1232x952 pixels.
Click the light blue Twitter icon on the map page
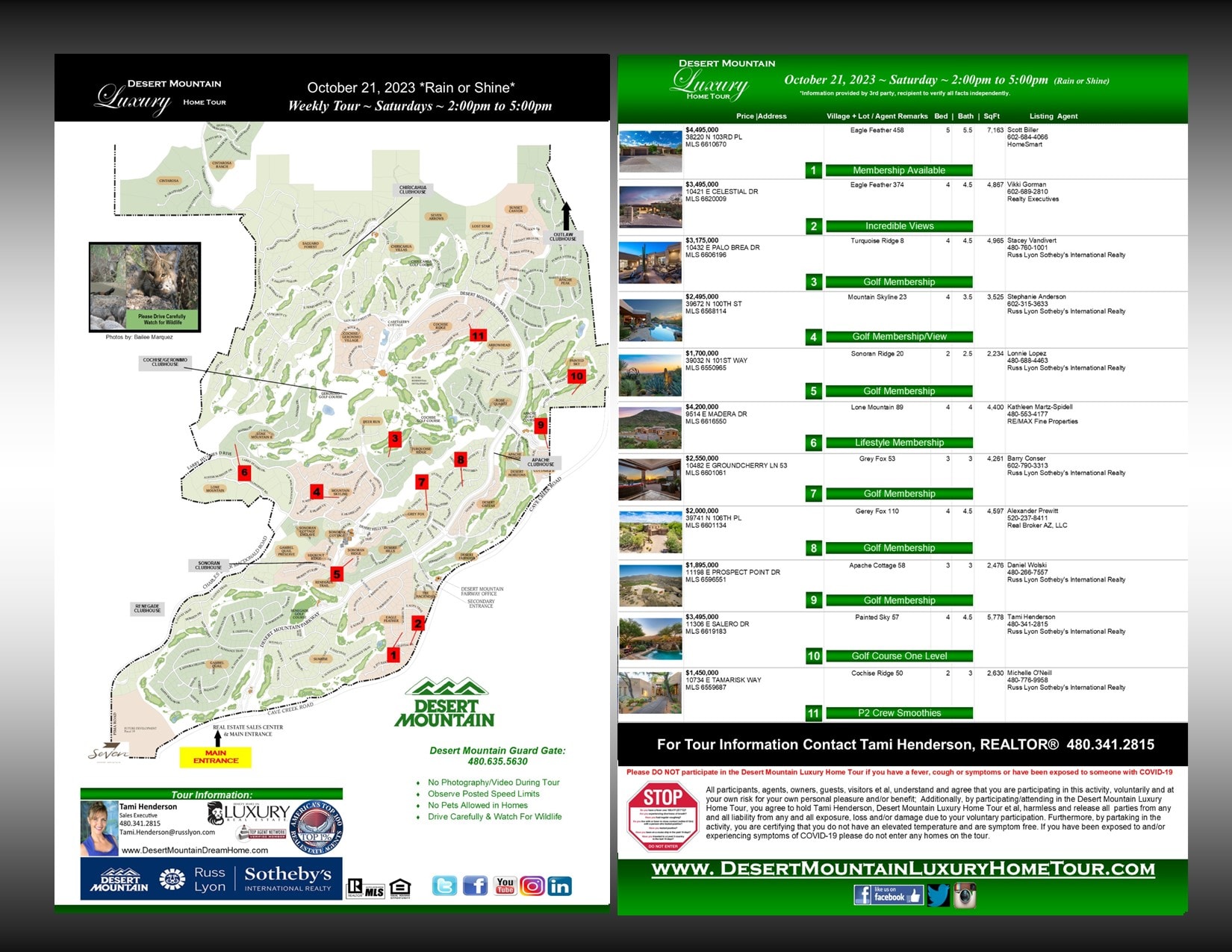click(445, 886)
